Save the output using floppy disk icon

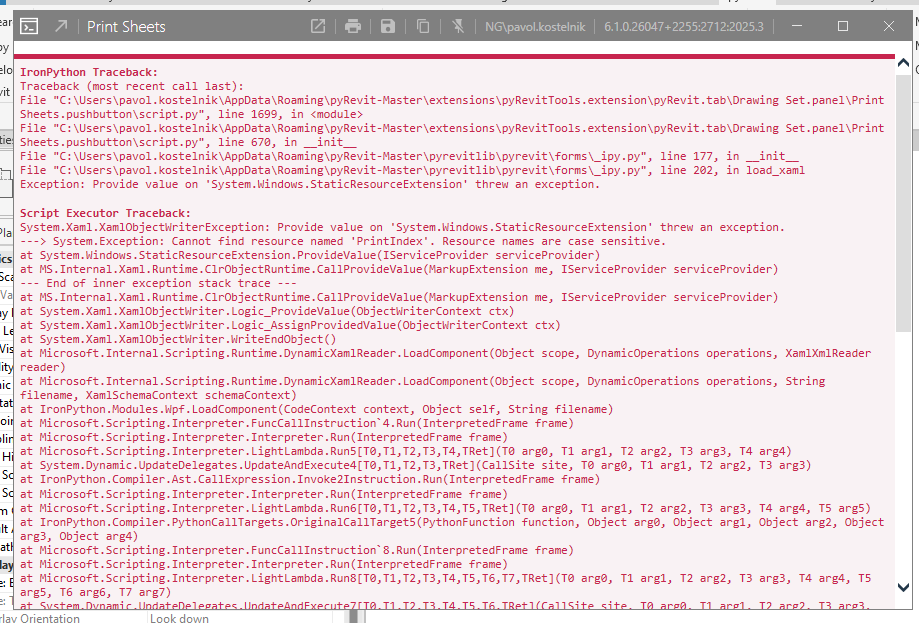pos(387,26)
